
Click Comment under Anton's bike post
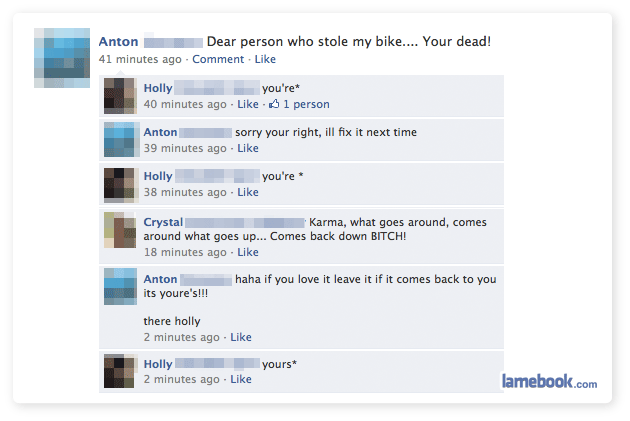tap(218, 59)
